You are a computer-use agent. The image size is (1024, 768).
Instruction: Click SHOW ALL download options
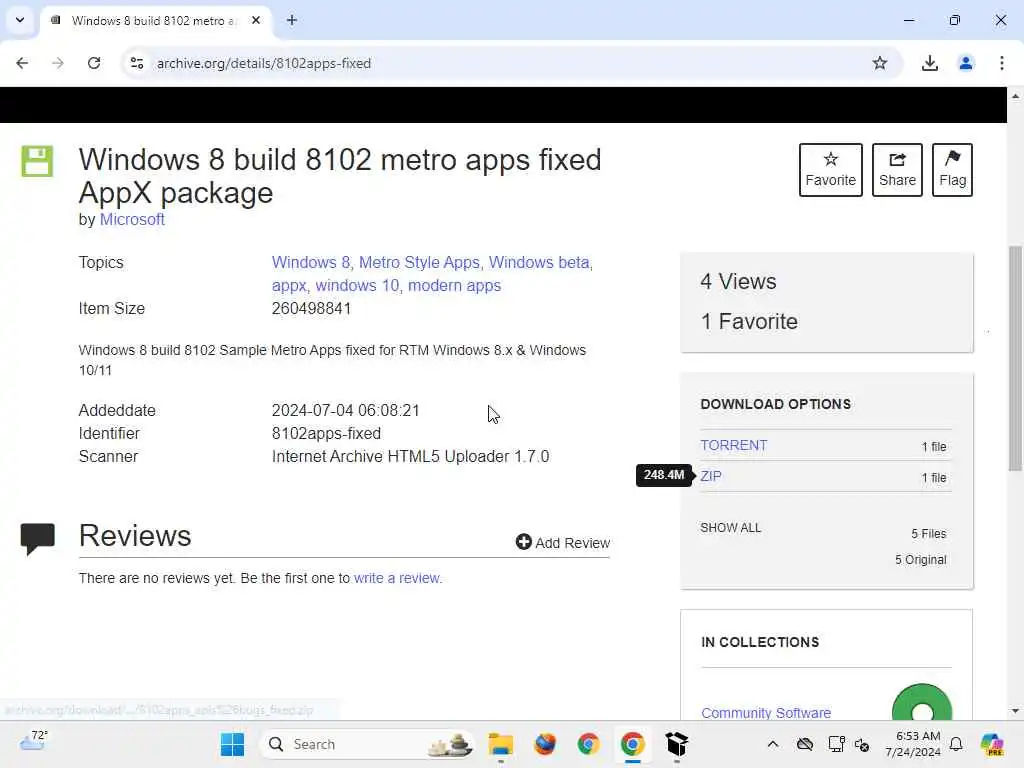tap(730, 528)
